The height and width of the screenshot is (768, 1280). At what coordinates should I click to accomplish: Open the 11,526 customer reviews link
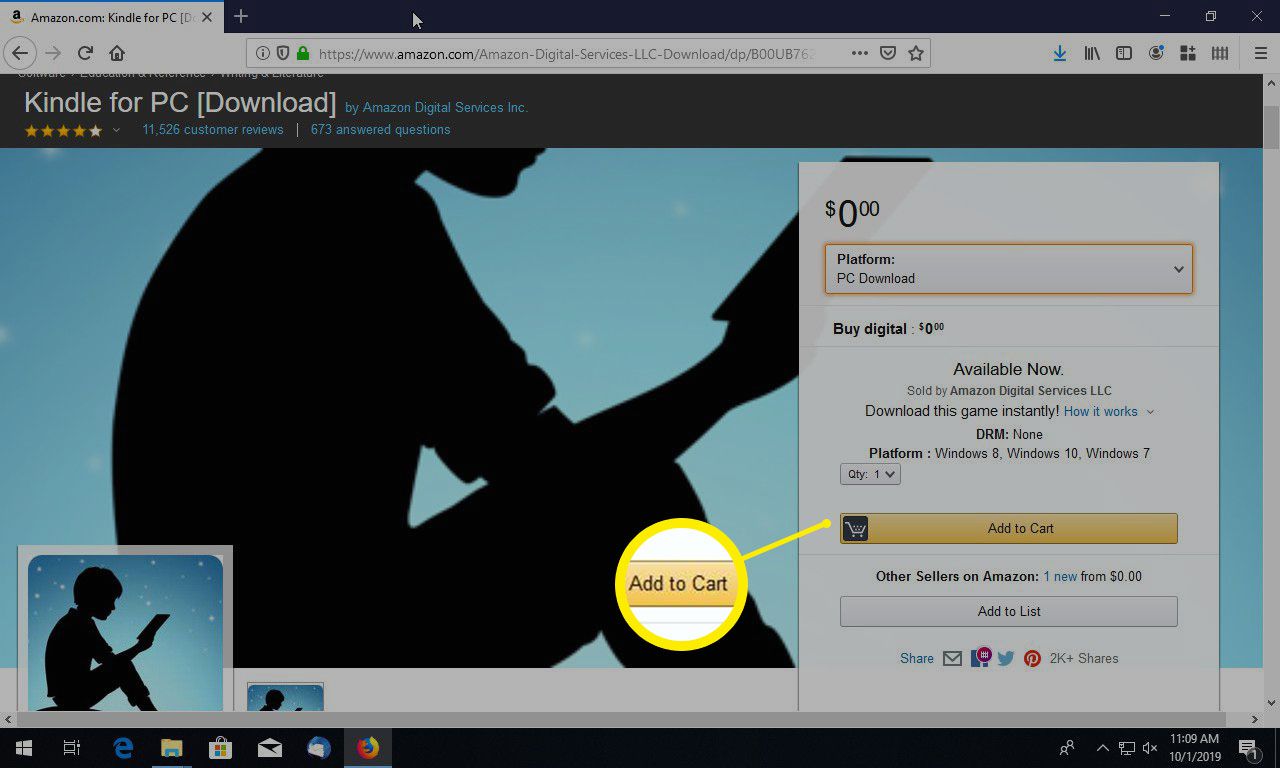click(x=212, y=129)
